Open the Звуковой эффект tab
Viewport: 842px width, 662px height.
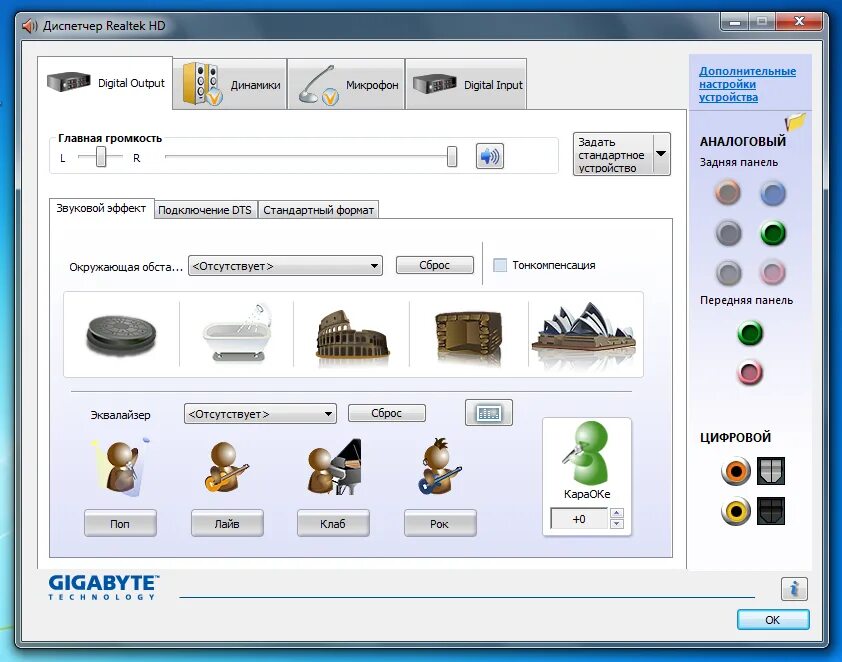click(x=101, y=208)
